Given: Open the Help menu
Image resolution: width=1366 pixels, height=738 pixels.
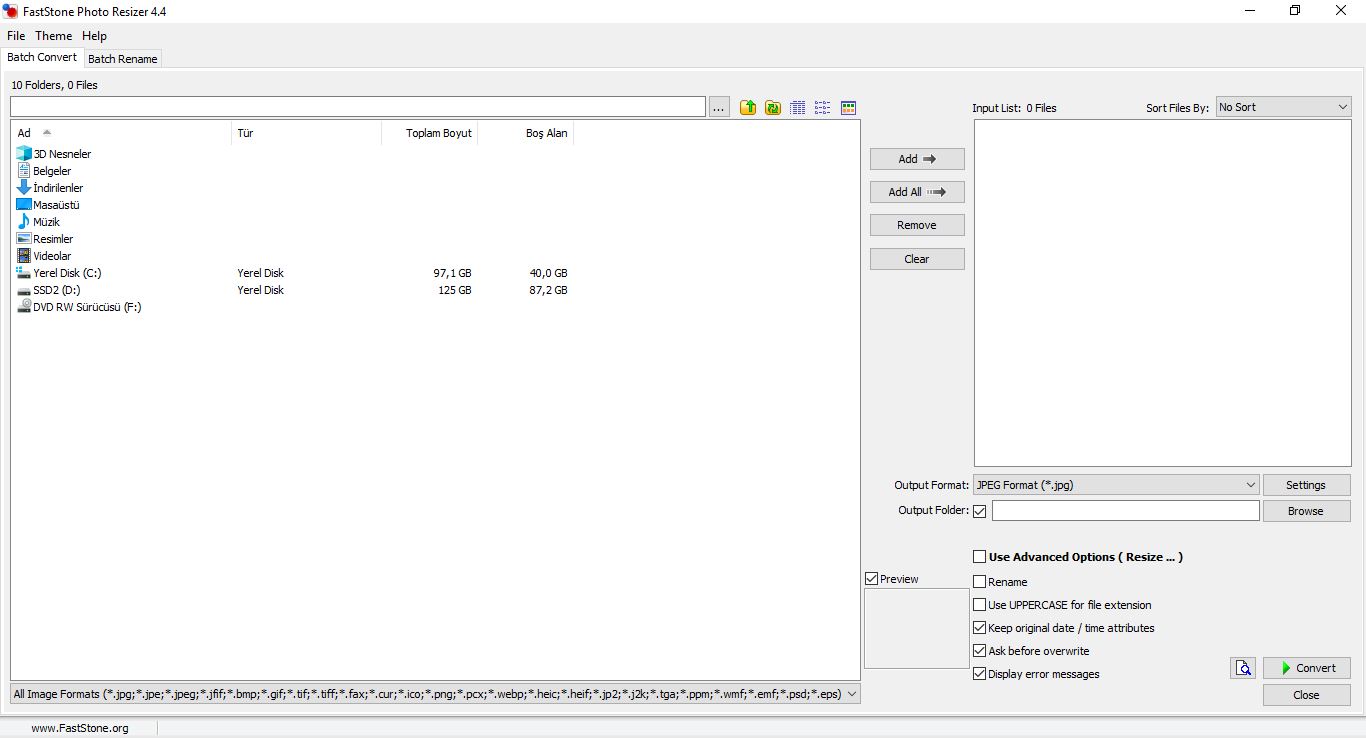Looking at the screenshot, I should [94, 36].
